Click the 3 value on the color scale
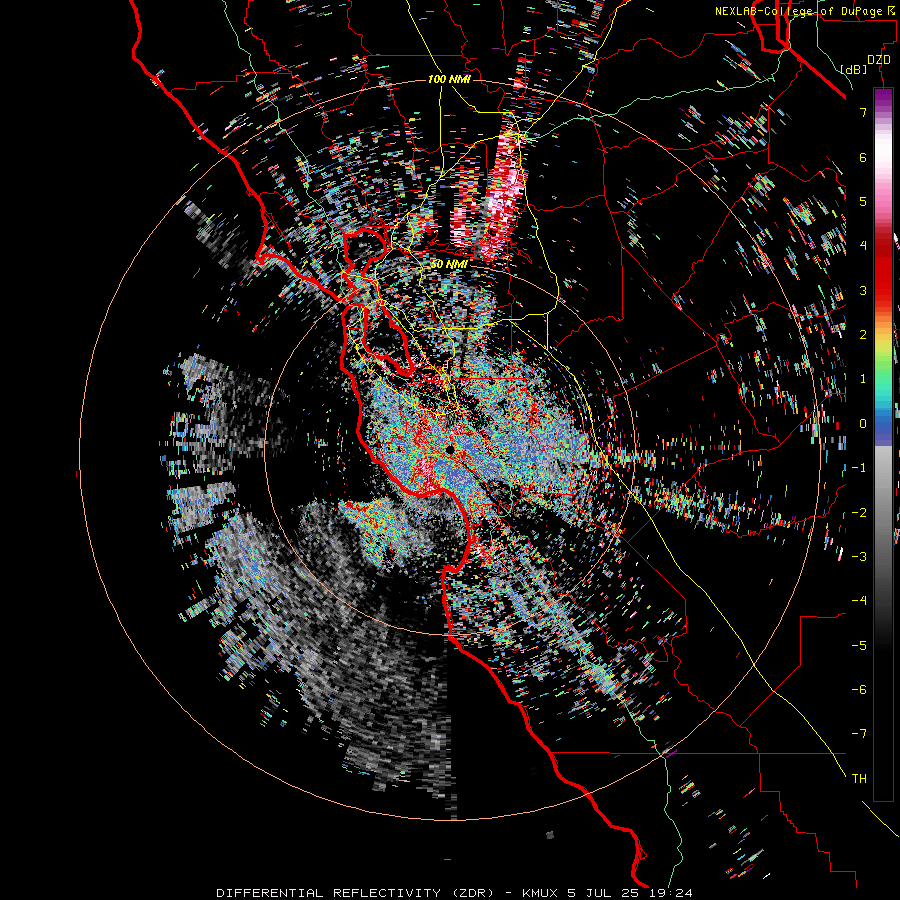Image resolution: width=900 pixels, height=900 pixels. pos(863,290)
